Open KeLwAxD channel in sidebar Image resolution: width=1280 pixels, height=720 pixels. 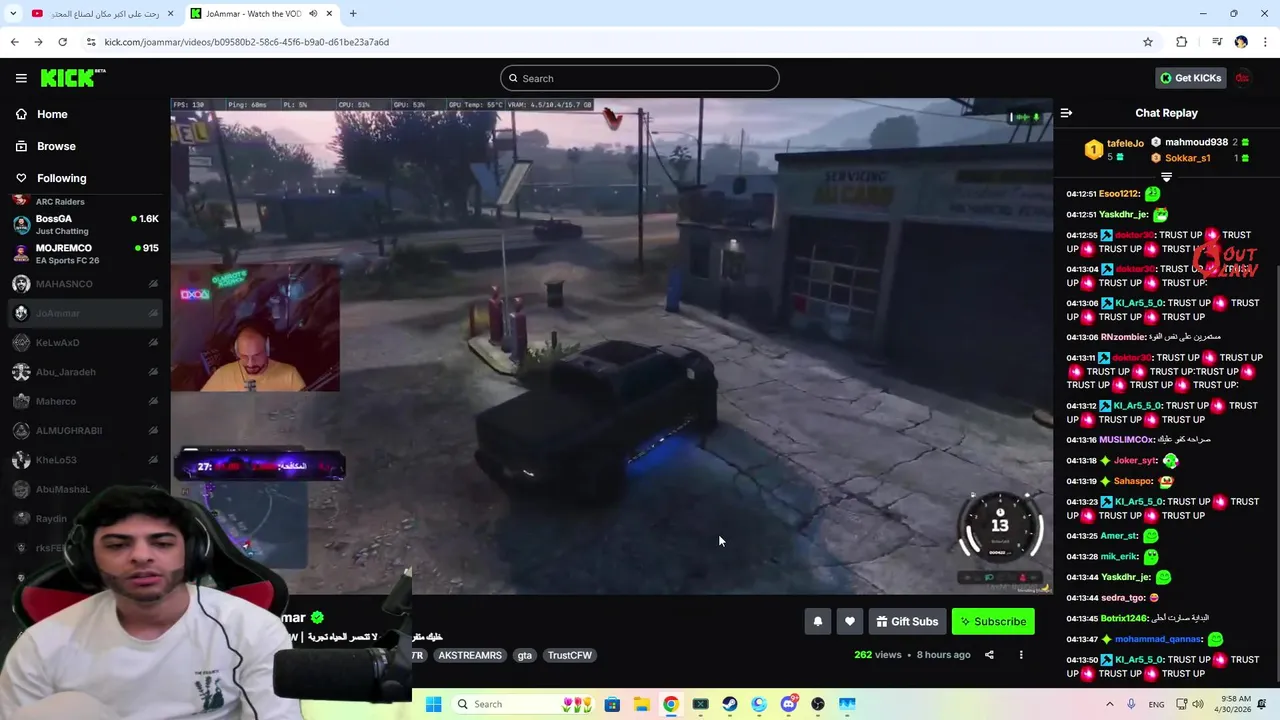point(85,343)
